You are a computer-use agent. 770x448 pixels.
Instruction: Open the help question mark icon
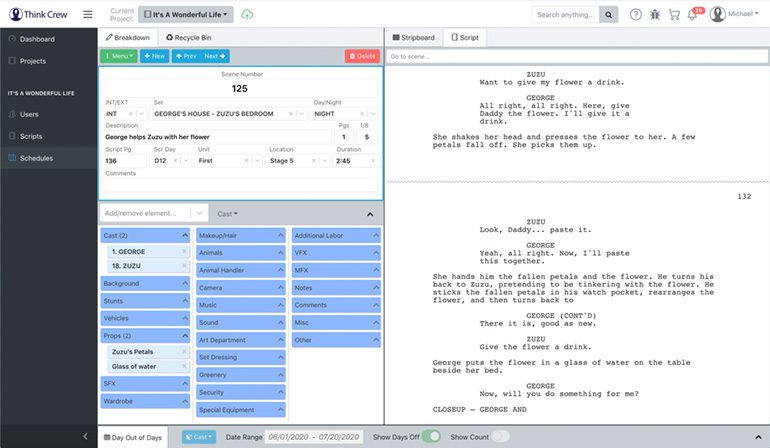click(635, 15)
